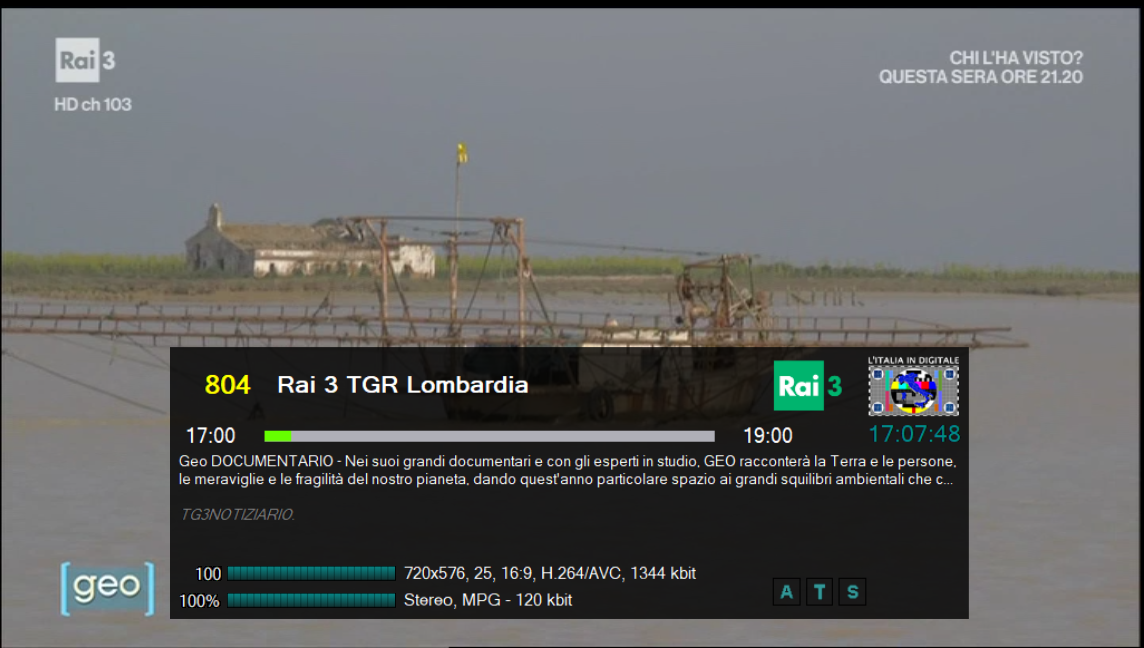Click the program progress bar

coord(489,436)
